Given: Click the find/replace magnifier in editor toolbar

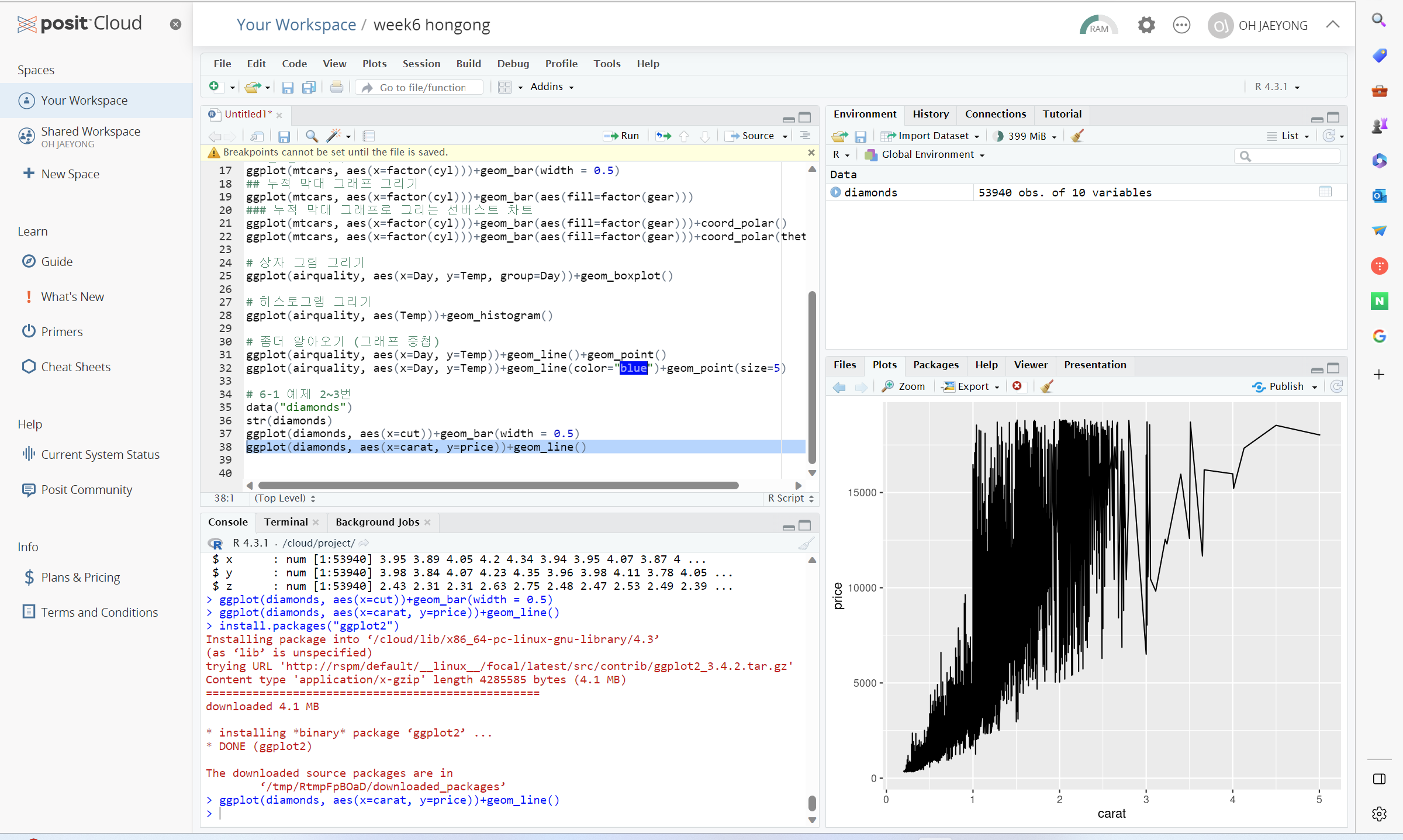Looking at the screenshot, I should [312, 136].
